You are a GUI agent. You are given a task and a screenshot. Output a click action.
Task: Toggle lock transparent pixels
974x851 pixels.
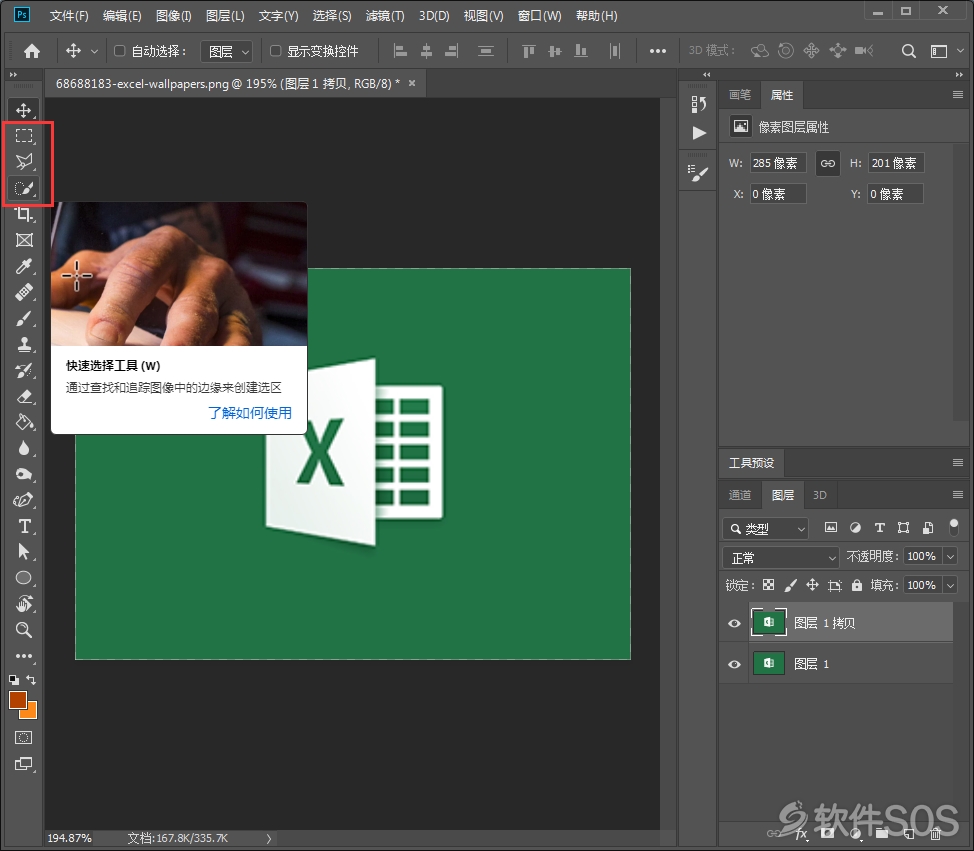pyautogui.click(x=768, y=585)
